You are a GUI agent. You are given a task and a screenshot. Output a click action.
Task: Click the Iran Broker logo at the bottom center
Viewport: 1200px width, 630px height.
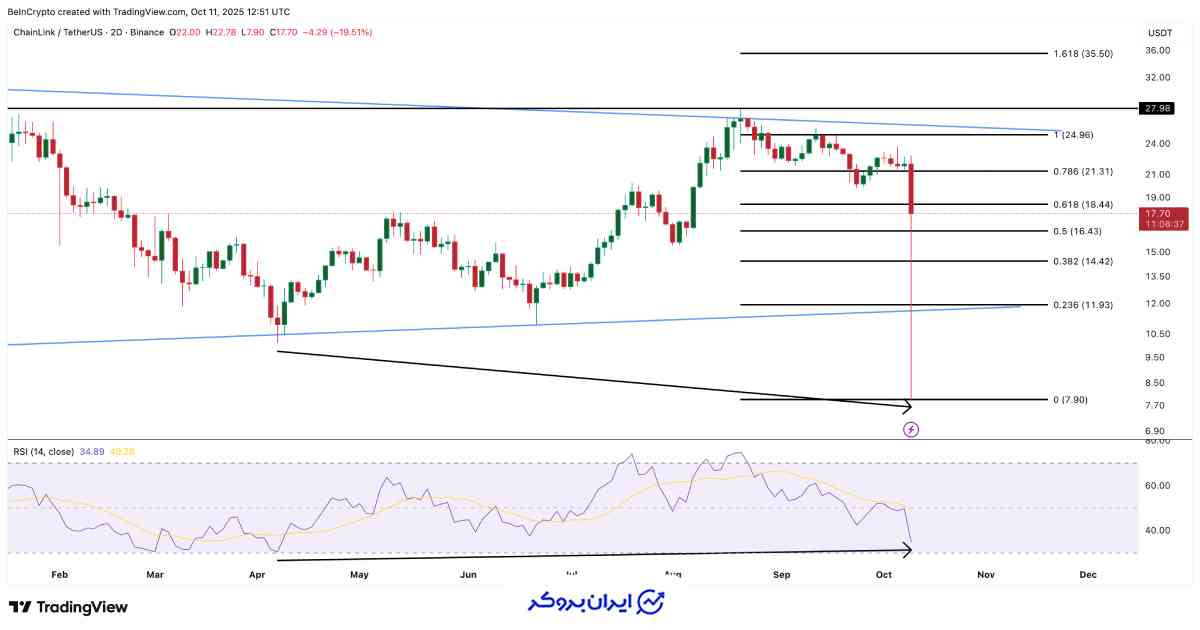[x=597, y=603]
